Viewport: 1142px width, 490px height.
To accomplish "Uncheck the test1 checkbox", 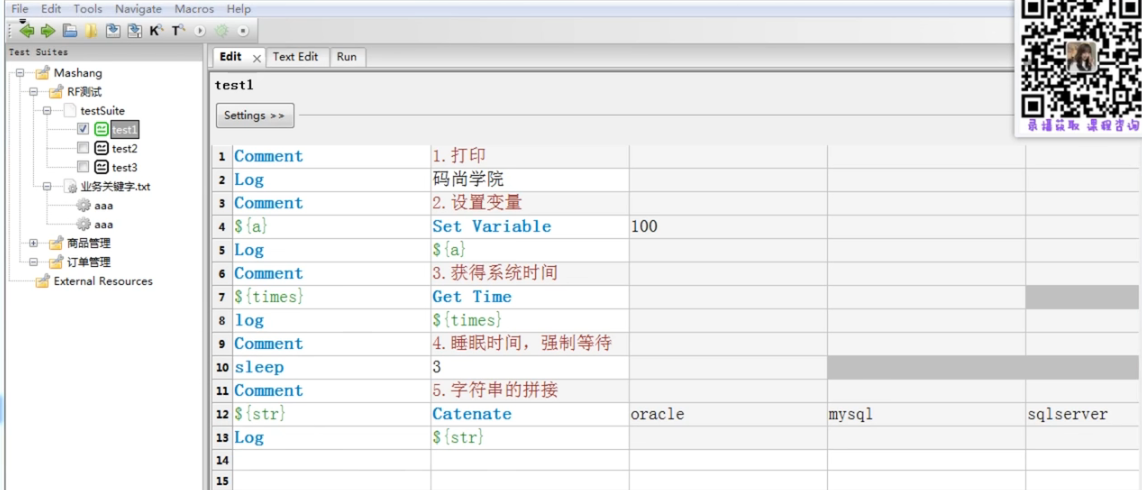I will click(x=83, y=129).
